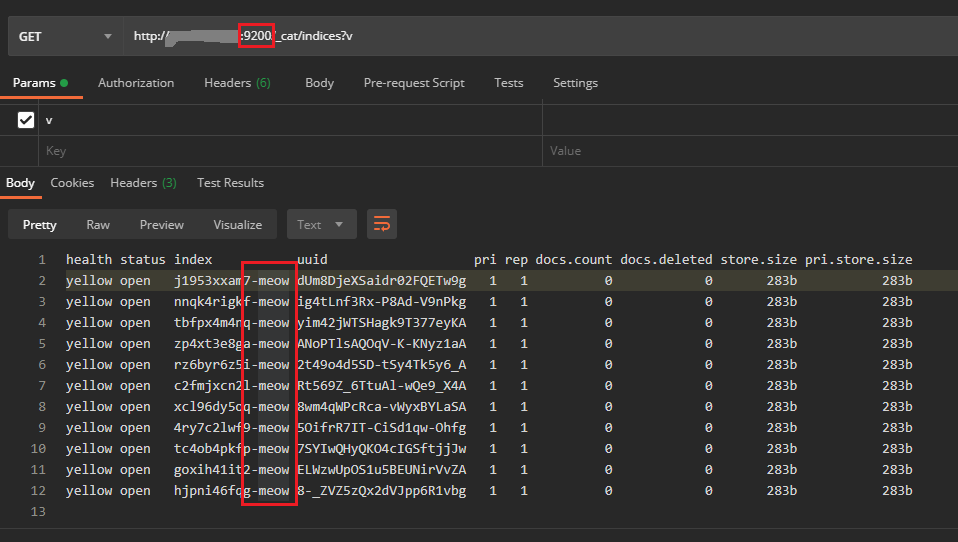Click uuid 8wm4qWPcRca-vWyxBYLaSA
Screen dimensions: 958x542
pyautogui.click(x=382, y=406)
